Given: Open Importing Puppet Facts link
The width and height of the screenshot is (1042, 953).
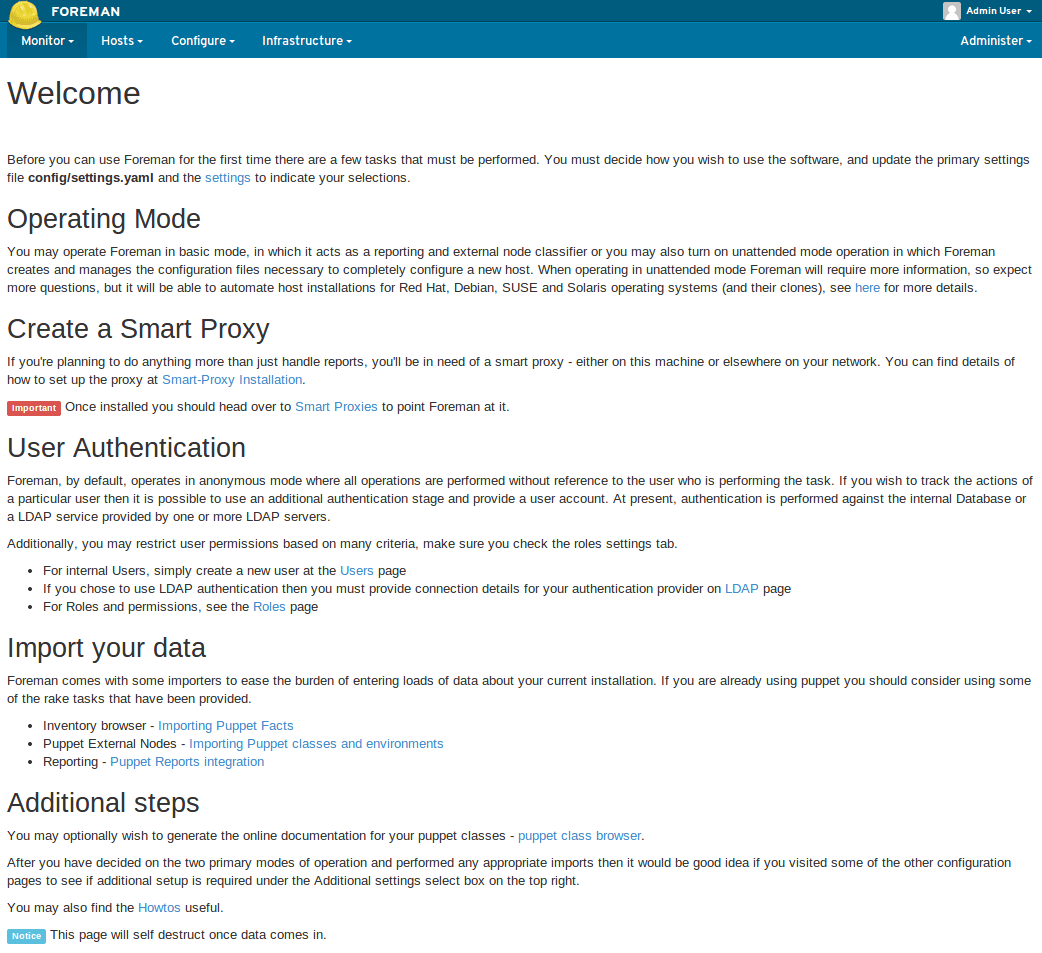Looking at the screenshot, I should (x=225, y=726).
